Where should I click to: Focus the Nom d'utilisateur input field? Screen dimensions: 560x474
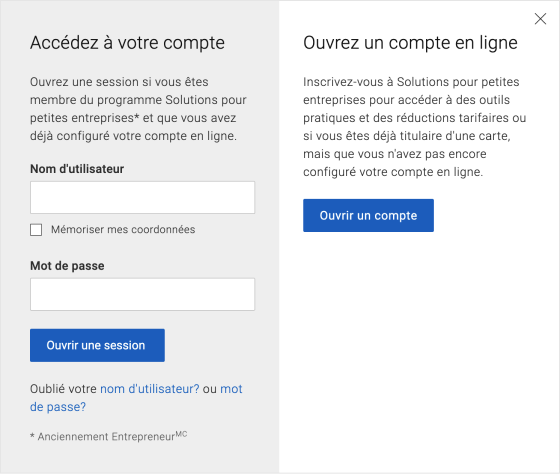142,197
